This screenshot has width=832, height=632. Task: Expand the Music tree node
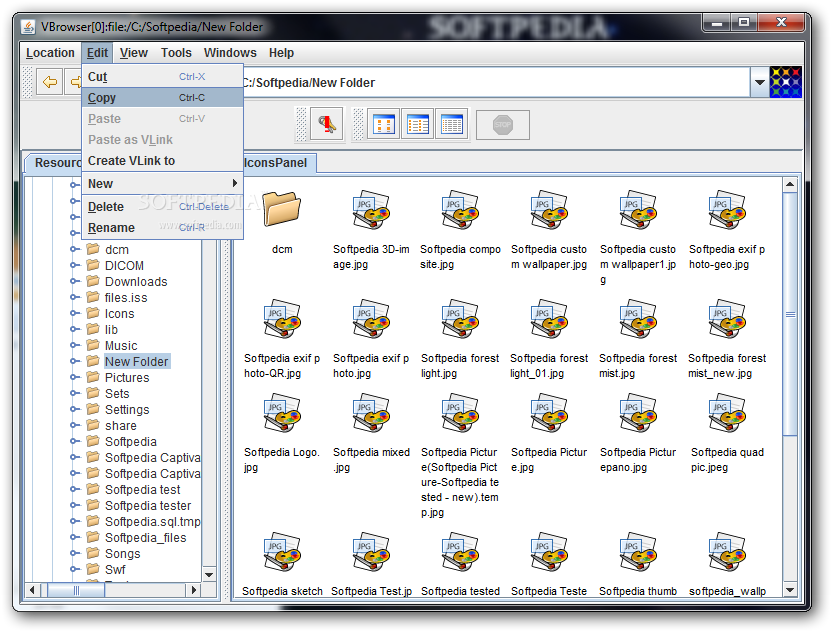74,345
